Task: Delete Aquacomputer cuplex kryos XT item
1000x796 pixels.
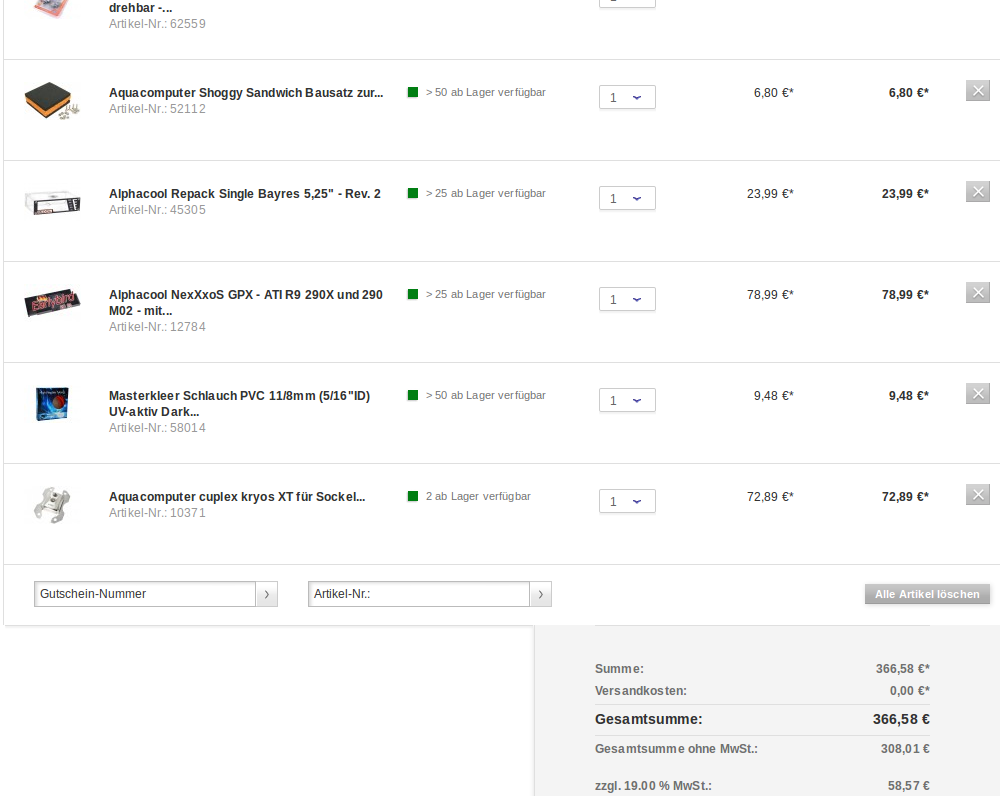Action: 977,495
